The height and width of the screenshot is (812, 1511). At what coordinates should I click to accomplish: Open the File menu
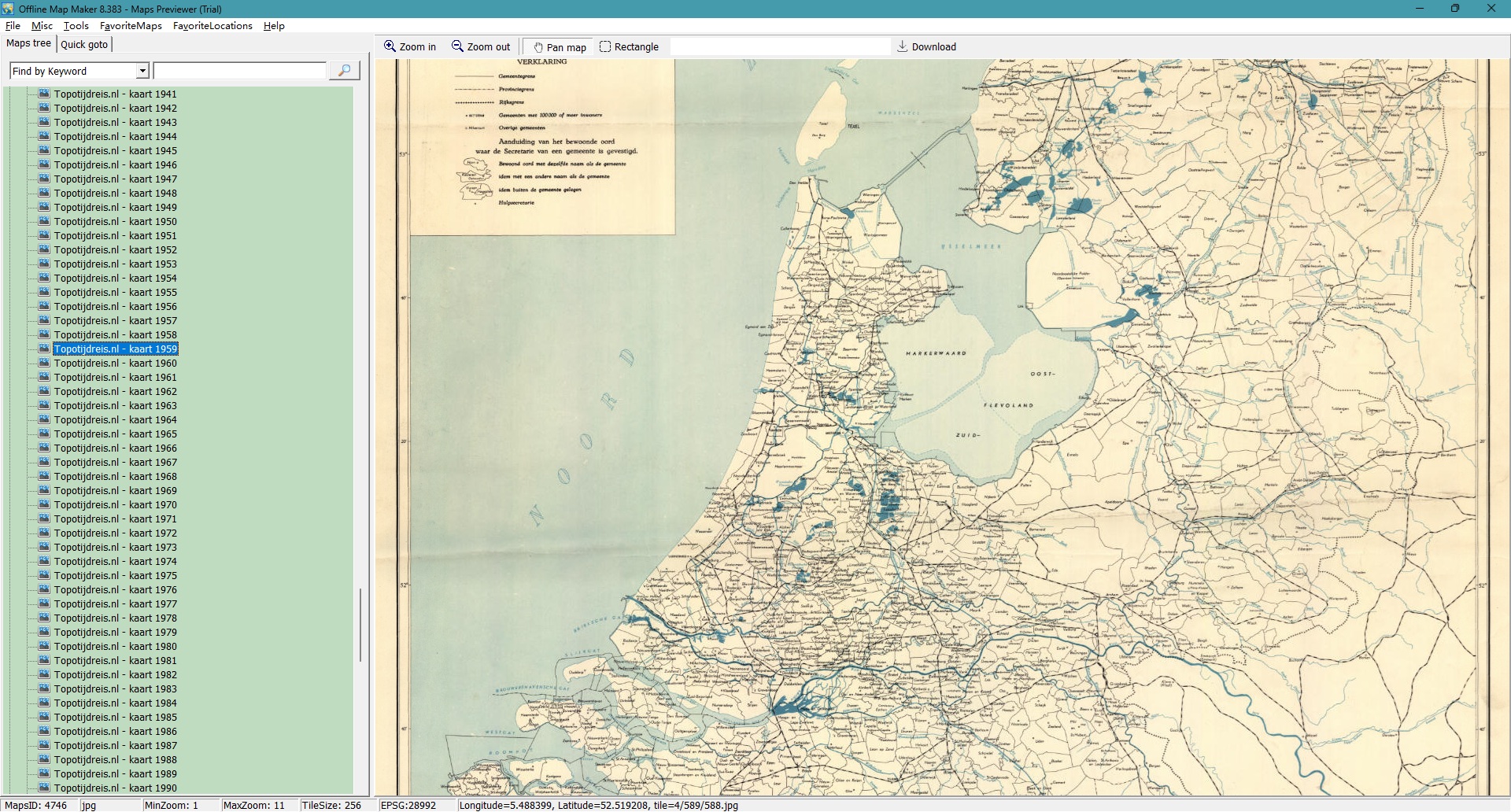tap(13, 26)
